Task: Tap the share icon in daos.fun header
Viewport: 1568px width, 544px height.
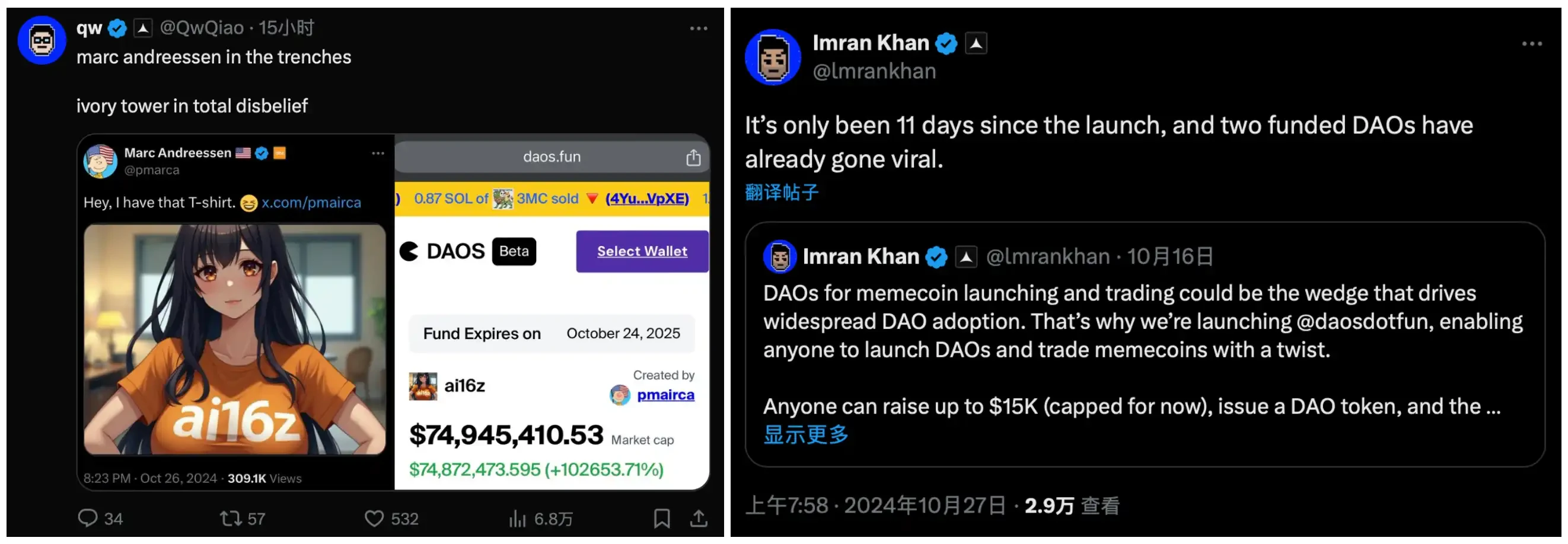Action: (x=693, y=156)
